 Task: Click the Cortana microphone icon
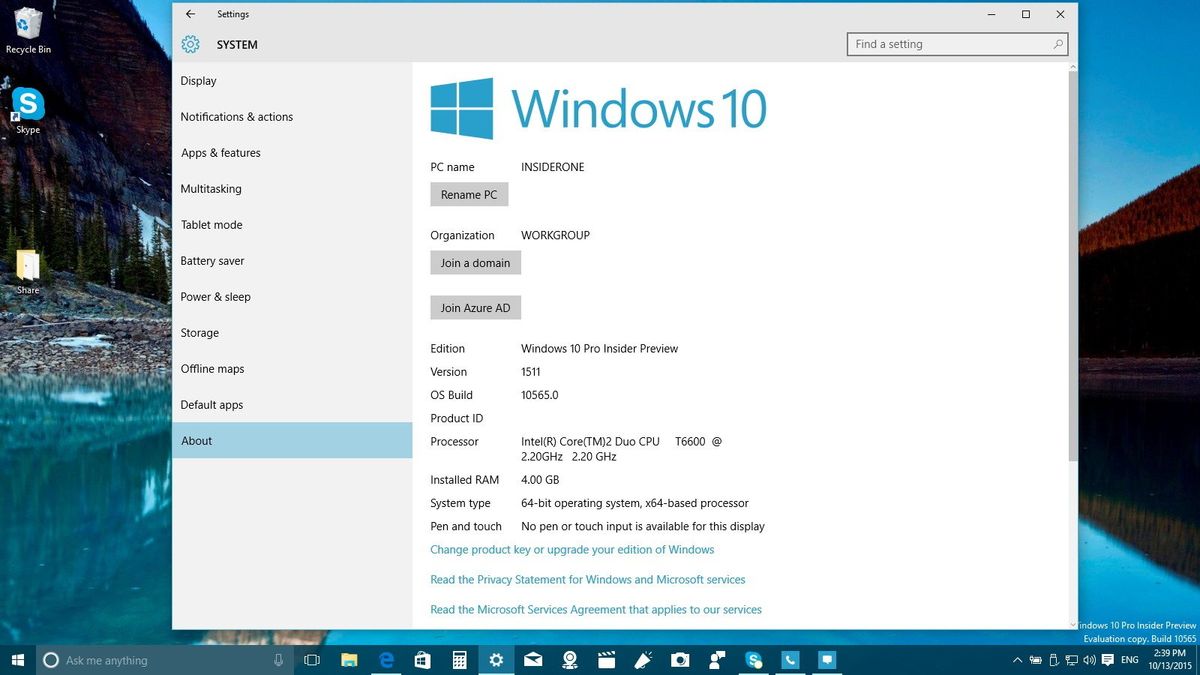coord(277,660)
